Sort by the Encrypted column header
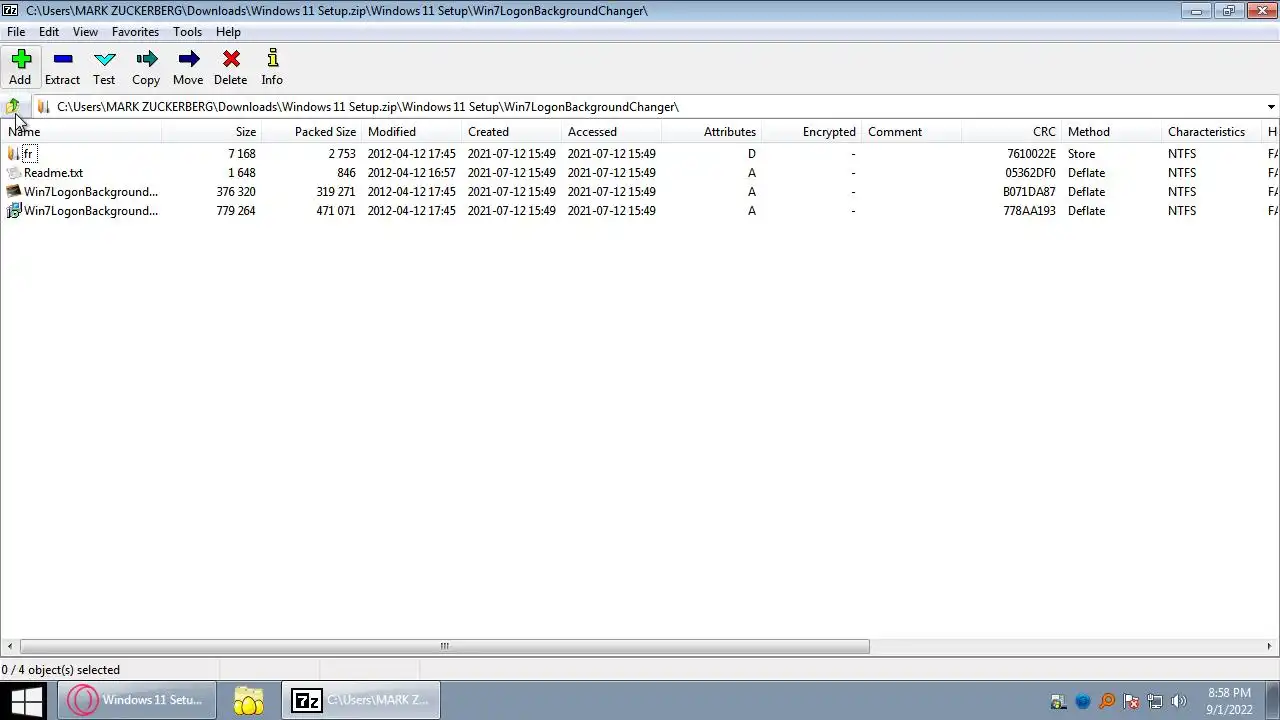 pyautogui.click(x=811, y=132)
